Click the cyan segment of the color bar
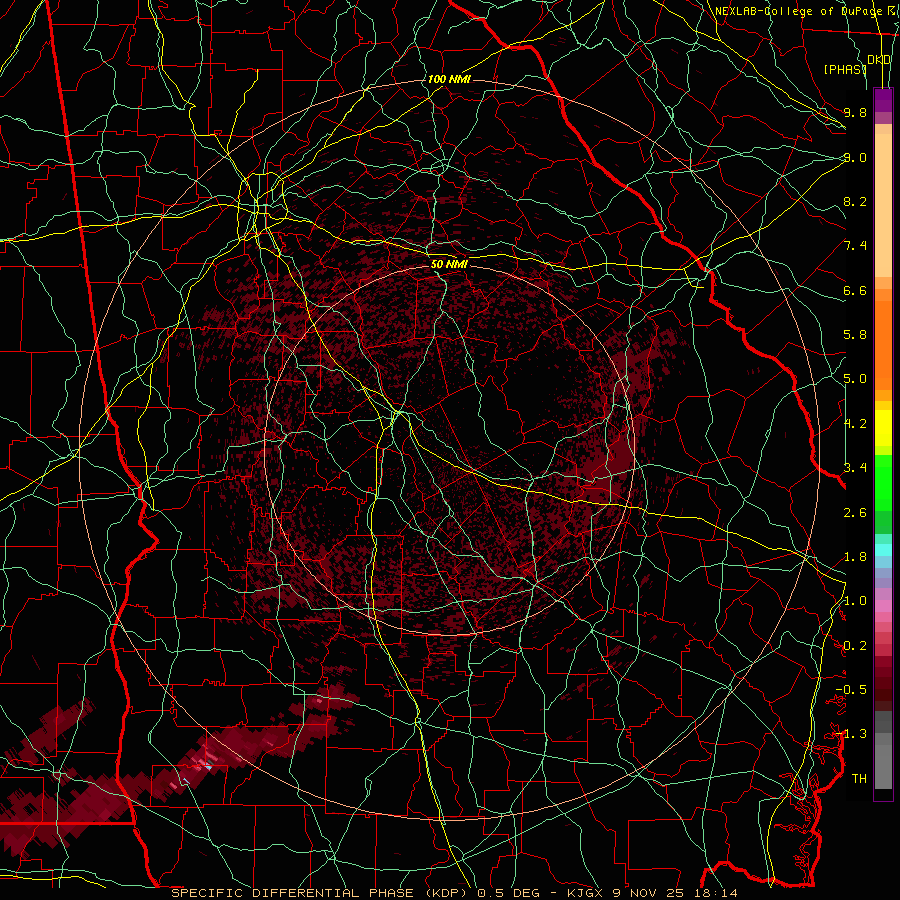This screenshot has height=900, width=900. (x=883, y=550)
